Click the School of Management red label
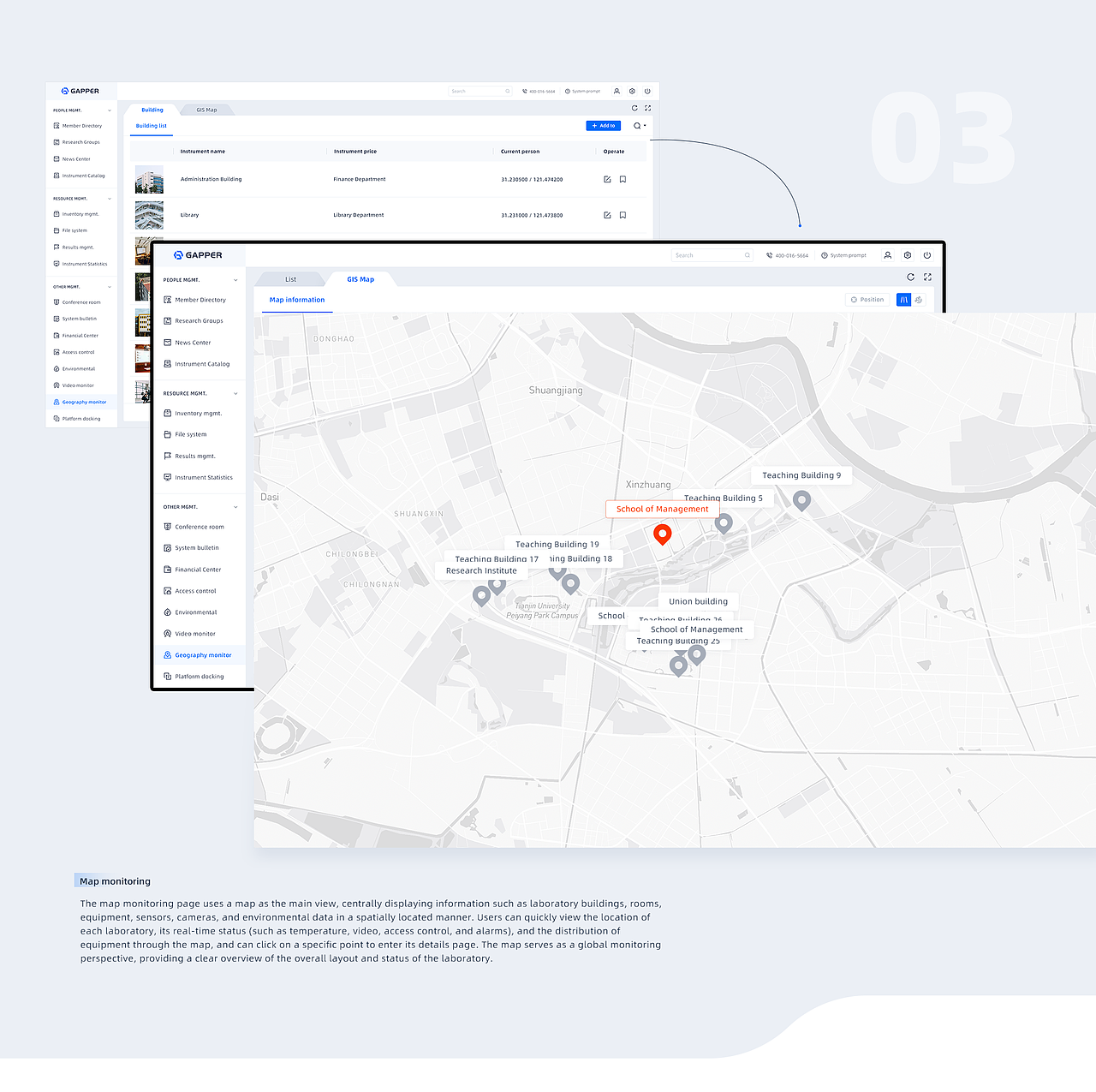Screen dimensions: 1096x1092 tap(662, 509)
